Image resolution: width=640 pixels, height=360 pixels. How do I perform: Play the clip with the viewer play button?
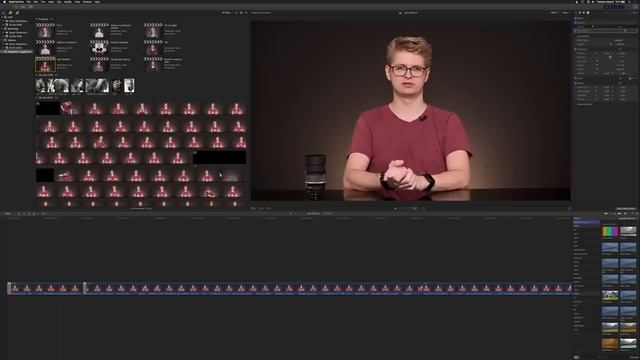395,209
